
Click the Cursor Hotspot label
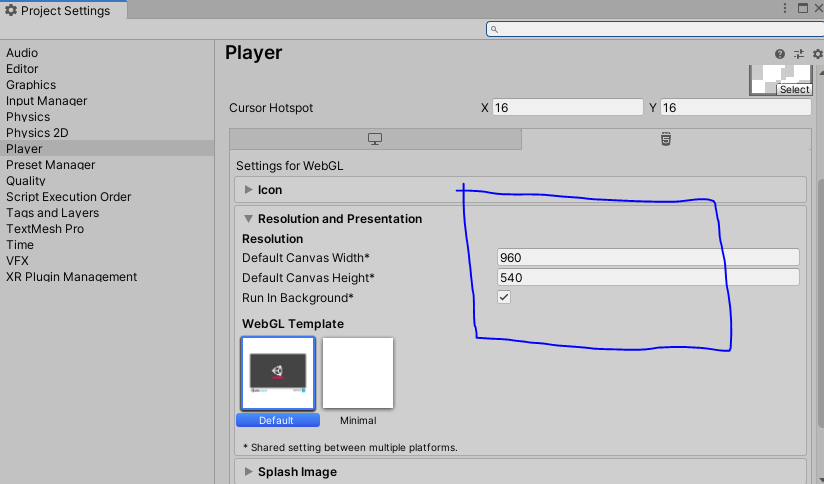coord(271,108)
